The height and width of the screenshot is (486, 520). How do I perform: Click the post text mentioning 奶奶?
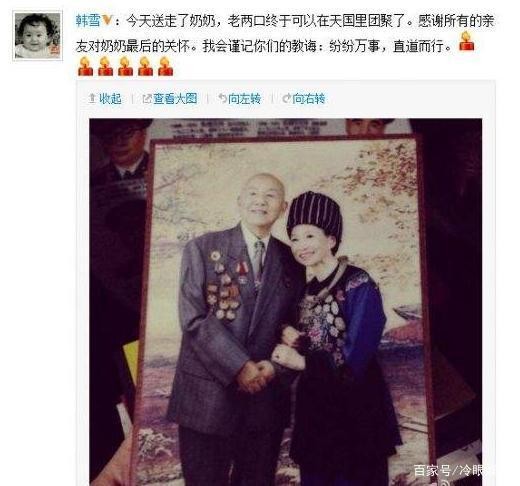[285, 33]
